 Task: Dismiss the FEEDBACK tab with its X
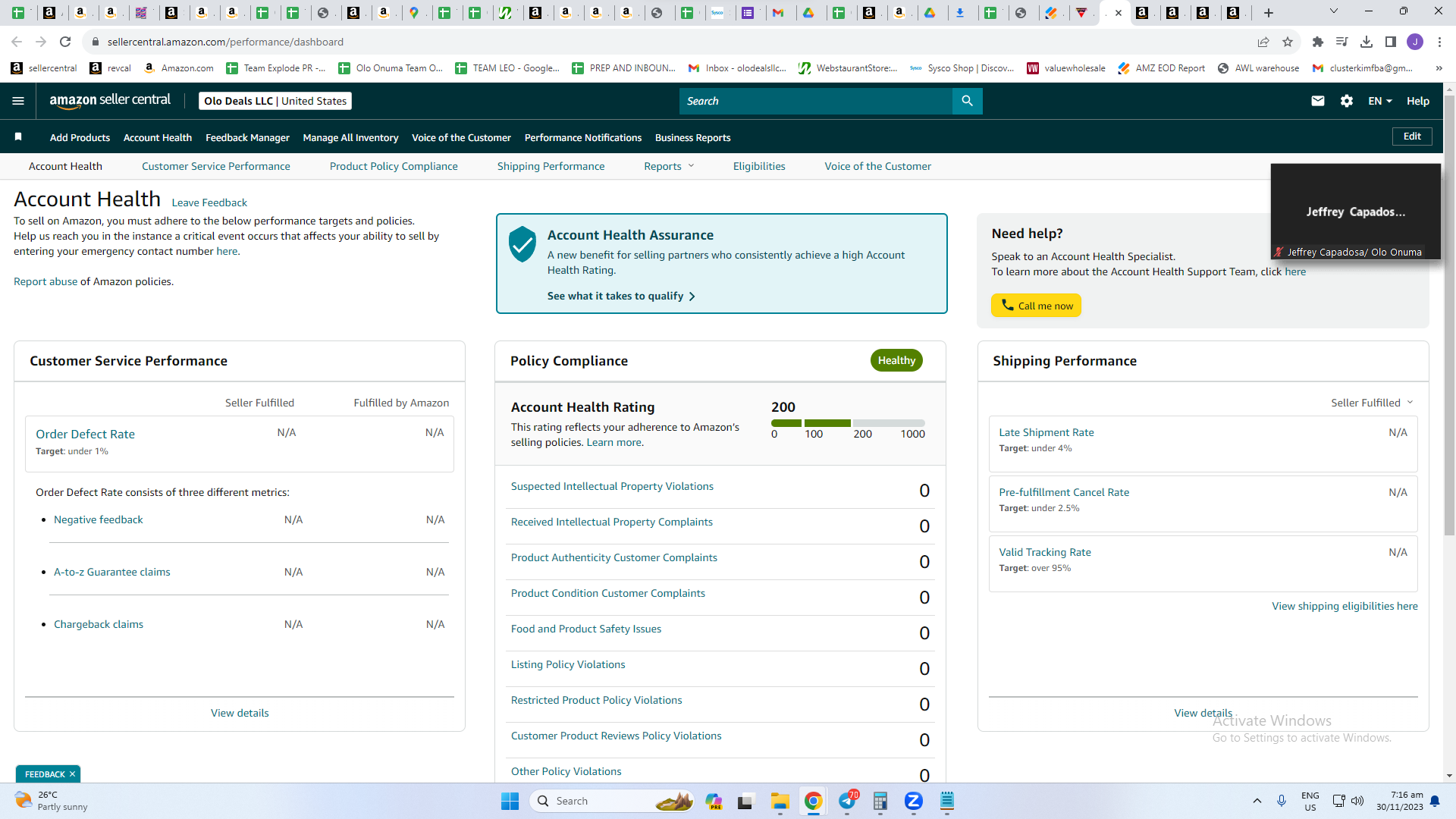click(x=72, y=774)
